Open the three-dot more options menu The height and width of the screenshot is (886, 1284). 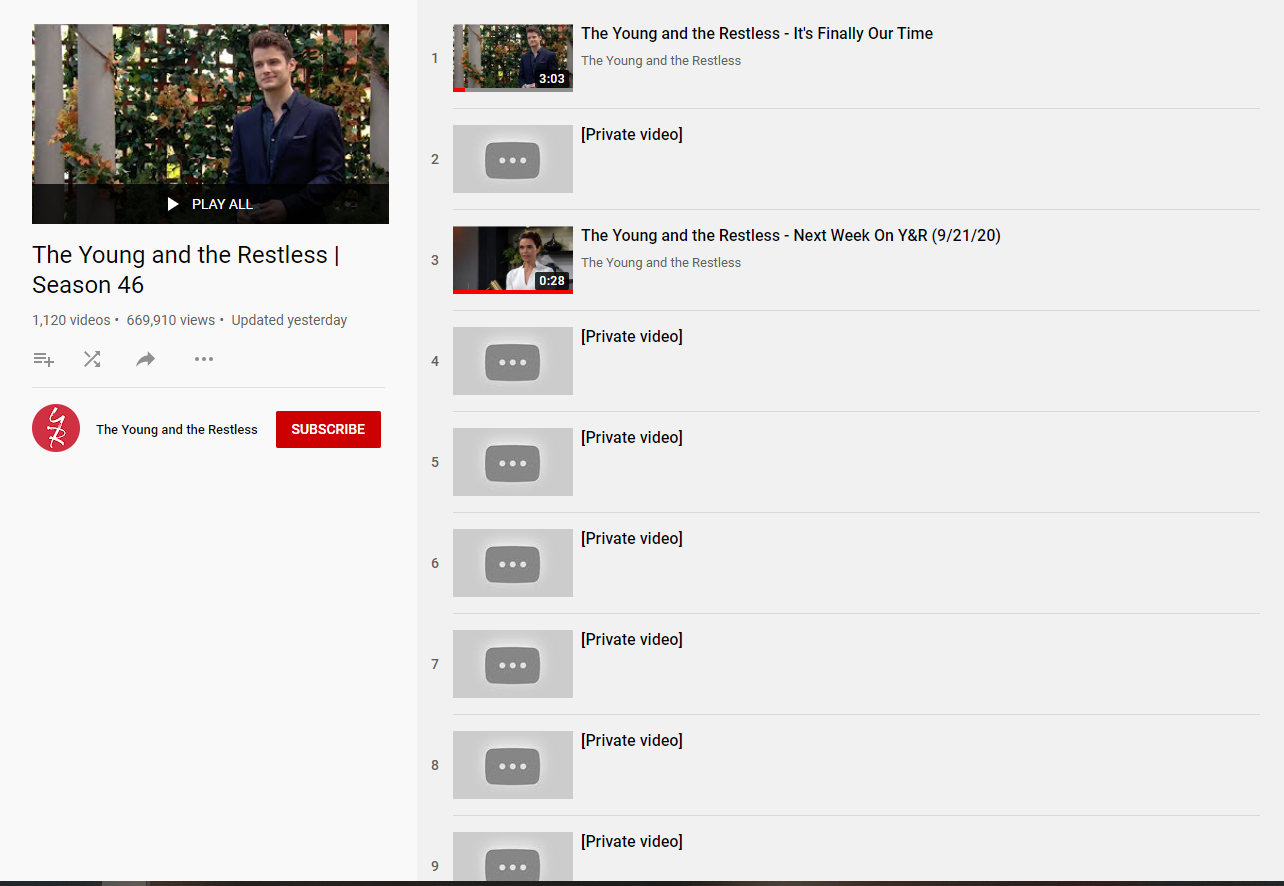[204, 359]
